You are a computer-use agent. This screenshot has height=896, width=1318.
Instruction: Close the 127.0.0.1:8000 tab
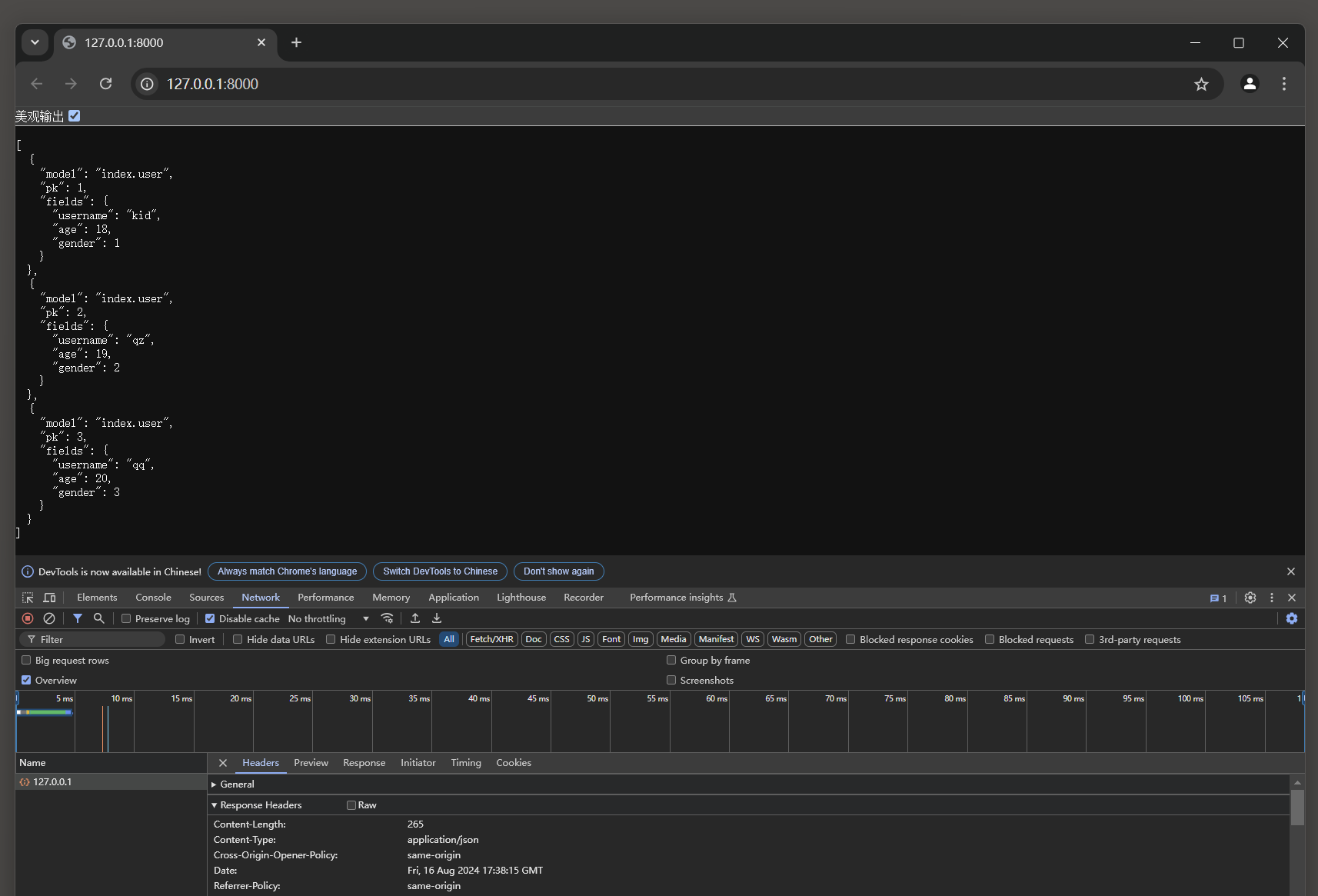(x=261, y=42)
